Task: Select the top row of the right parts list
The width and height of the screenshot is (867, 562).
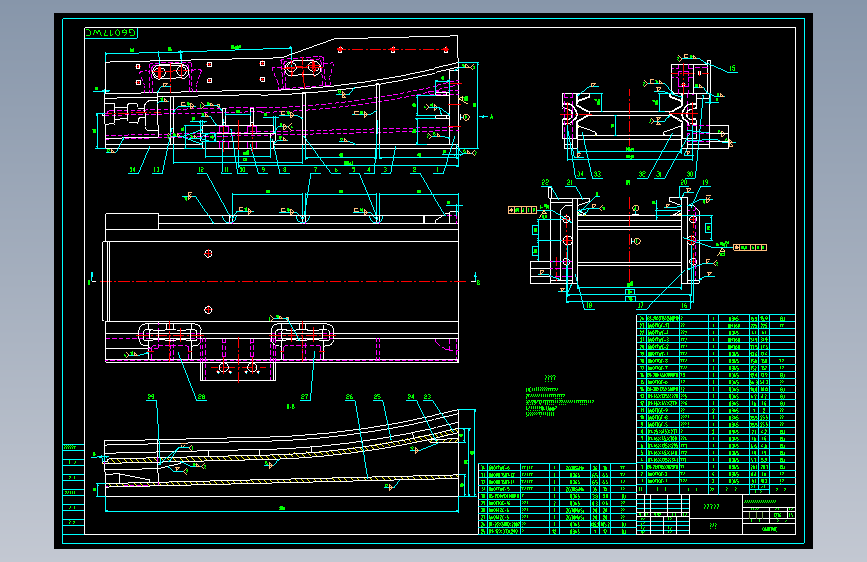Action: pyautogui.click(x=716, y=318)
